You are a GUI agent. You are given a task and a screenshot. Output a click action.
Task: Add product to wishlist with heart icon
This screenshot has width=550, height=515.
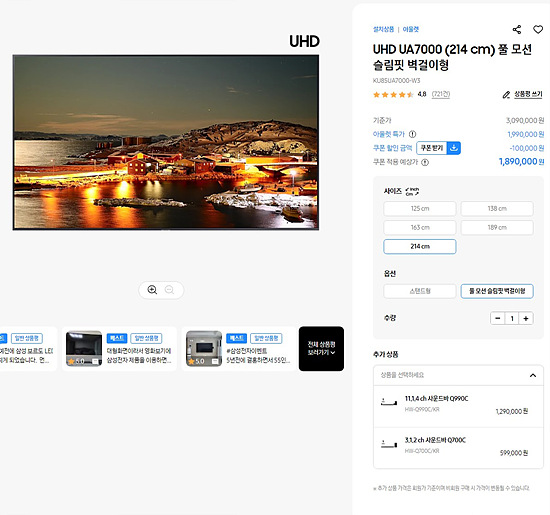pyautogui.click(x=538, y=29)
